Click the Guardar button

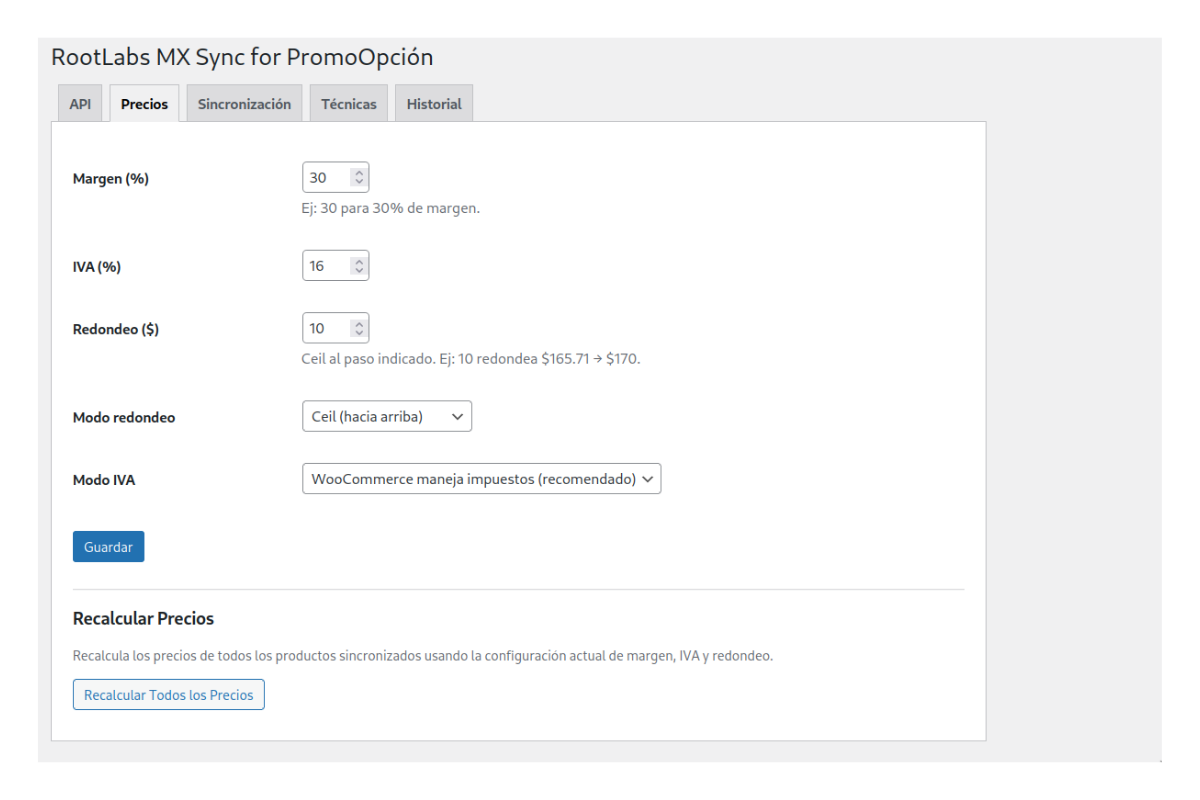[108, 546]
